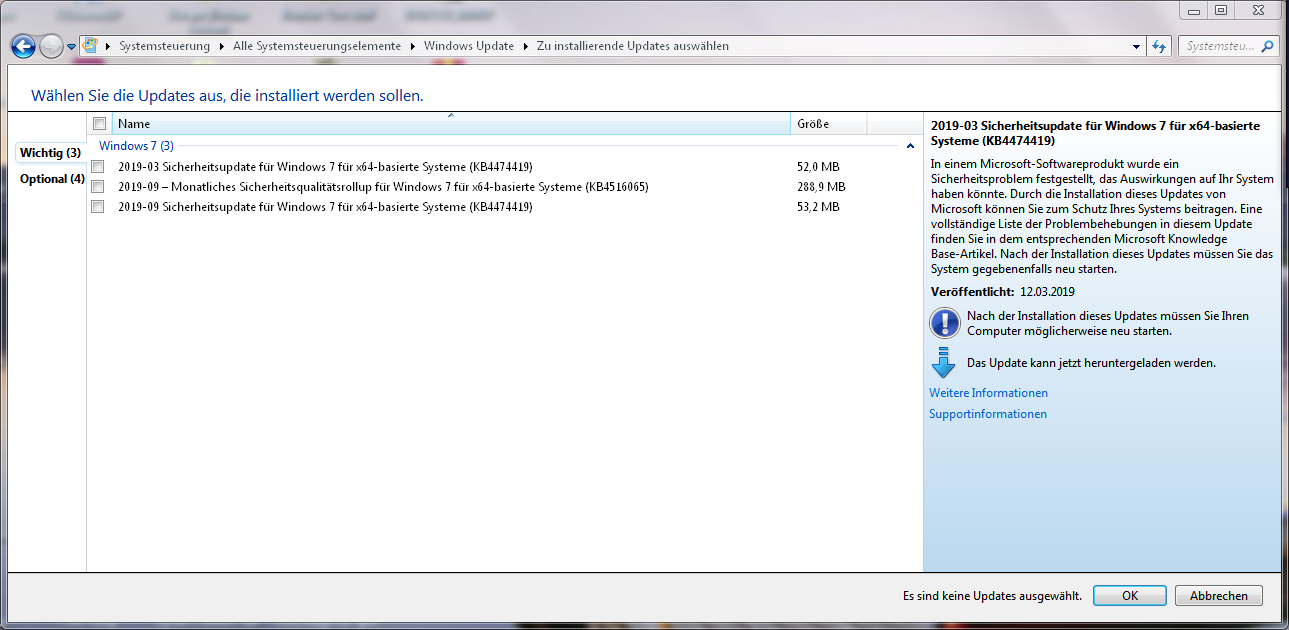Click the Control Panel icon in address bar
Screen dimensions: 1289x630
[91, 46]
